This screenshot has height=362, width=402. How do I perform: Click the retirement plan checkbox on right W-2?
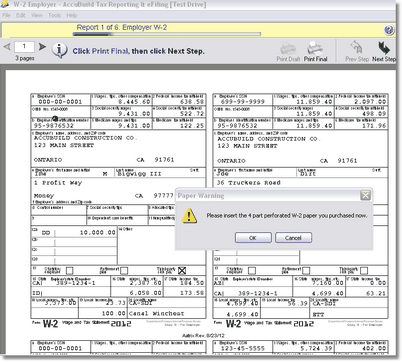(306, 270)
